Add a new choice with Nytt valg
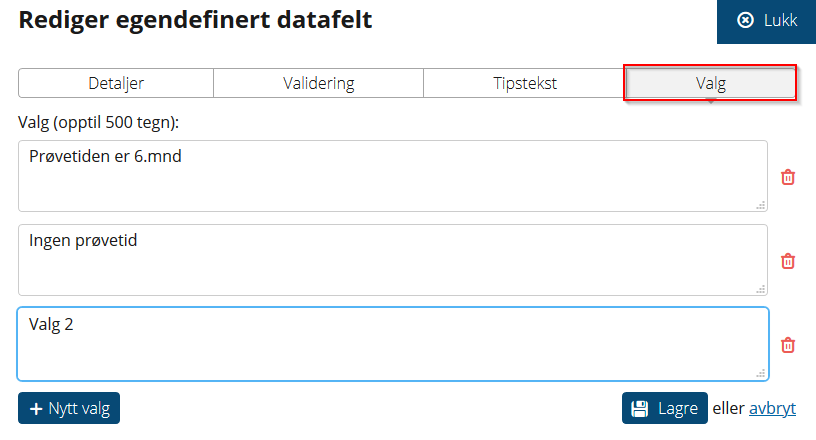816x440 pixels. click(69, 408)
